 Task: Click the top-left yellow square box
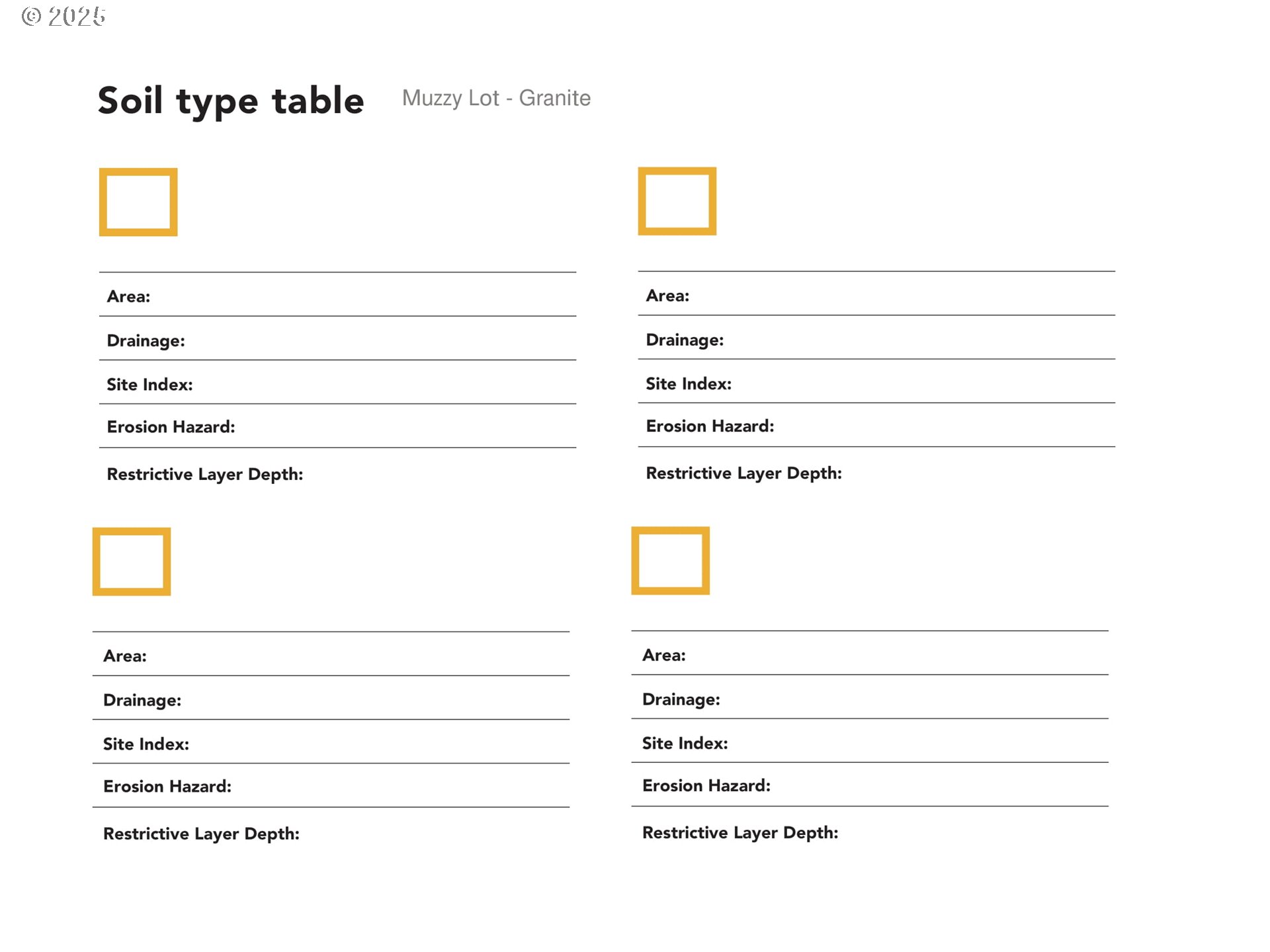pos(138,202)
